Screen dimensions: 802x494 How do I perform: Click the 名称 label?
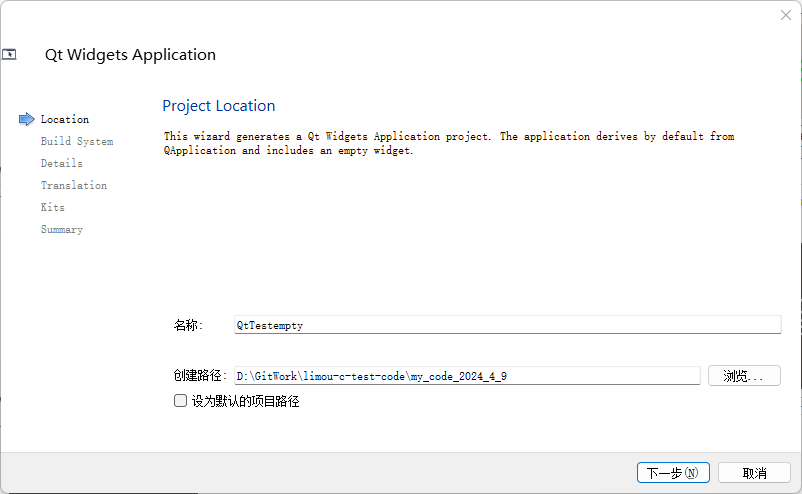coord(188,325)
